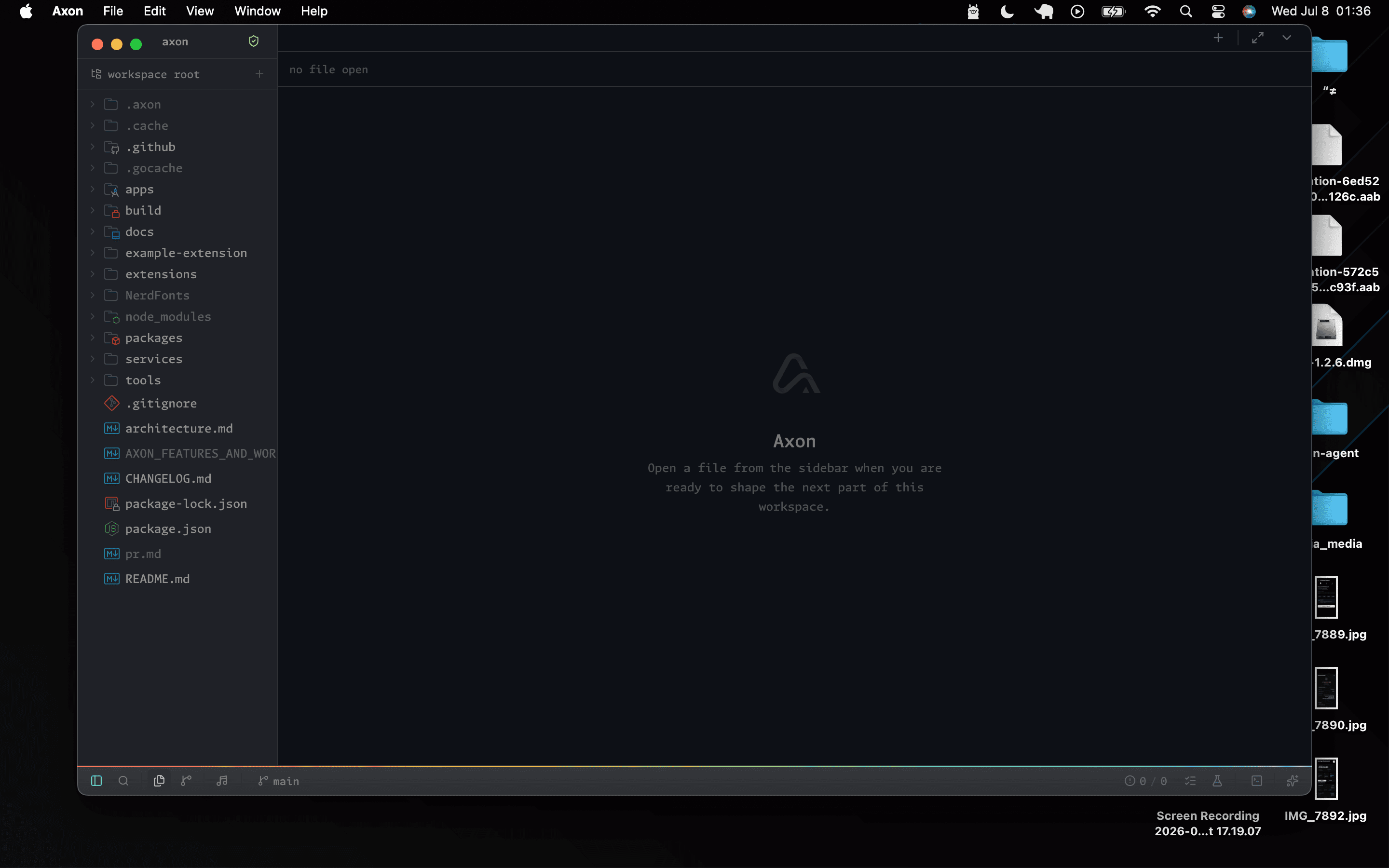The width and height of the screenshot is (1389, 868).
Task: Expand the .gocache folder
Action: point(93,168)
